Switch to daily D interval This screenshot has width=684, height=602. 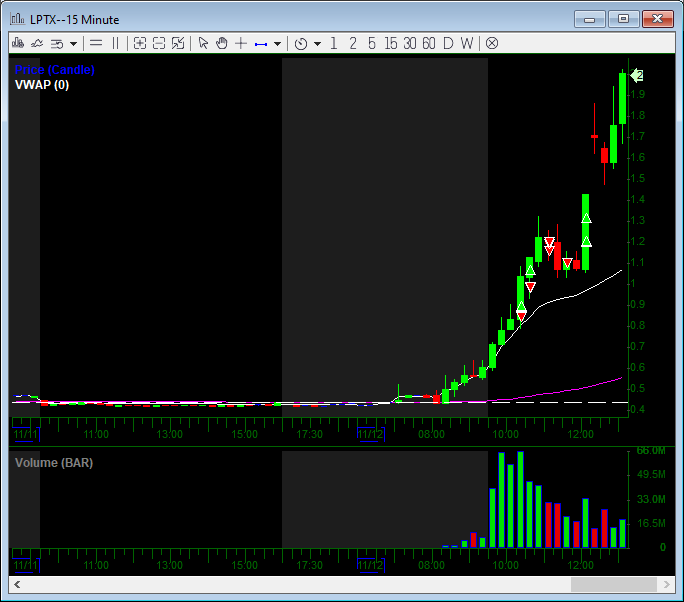(448, 43)
